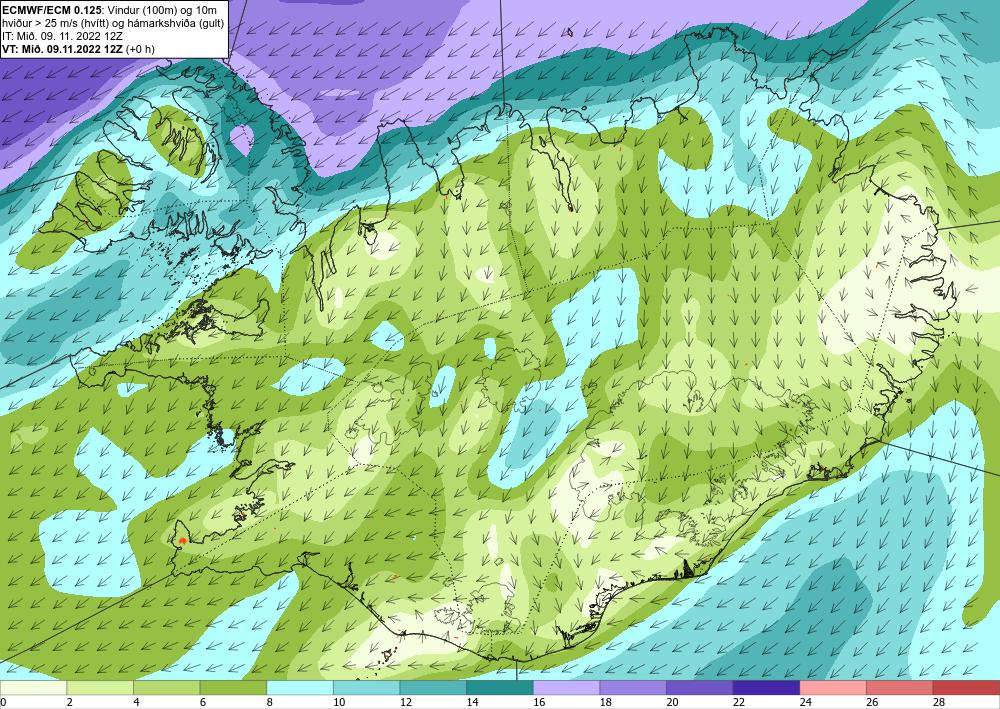Click the legend scale label "2"

point(70,702)
